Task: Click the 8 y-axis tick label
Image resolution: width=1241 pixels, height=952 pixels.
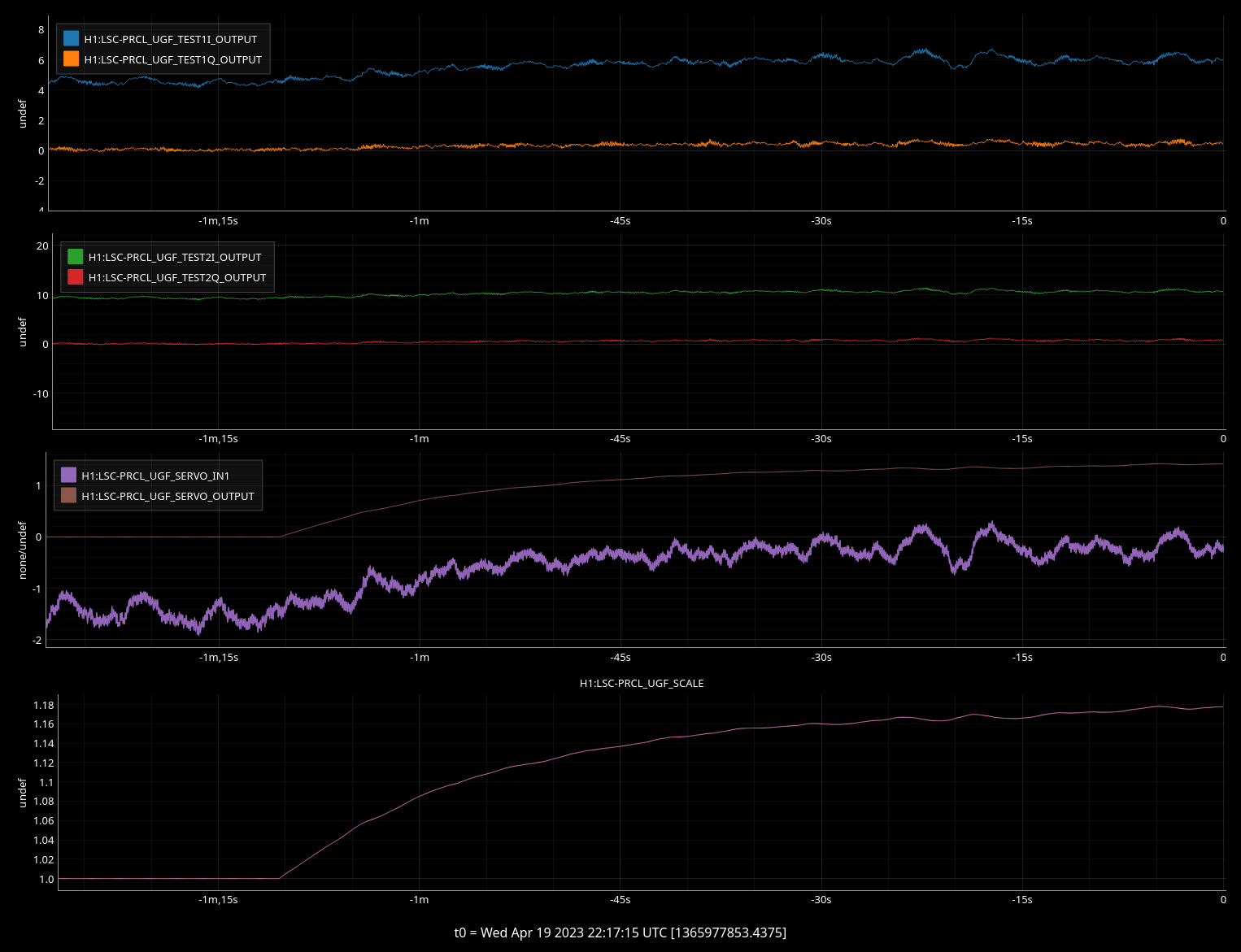Action: coord(41,29)
